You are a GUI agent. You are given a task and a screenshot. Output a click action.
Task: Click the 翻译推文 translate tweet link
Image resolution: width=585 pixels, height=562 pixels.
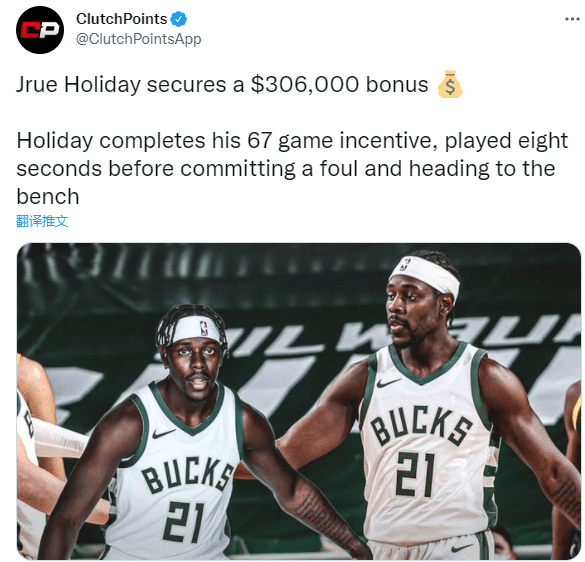42,221
